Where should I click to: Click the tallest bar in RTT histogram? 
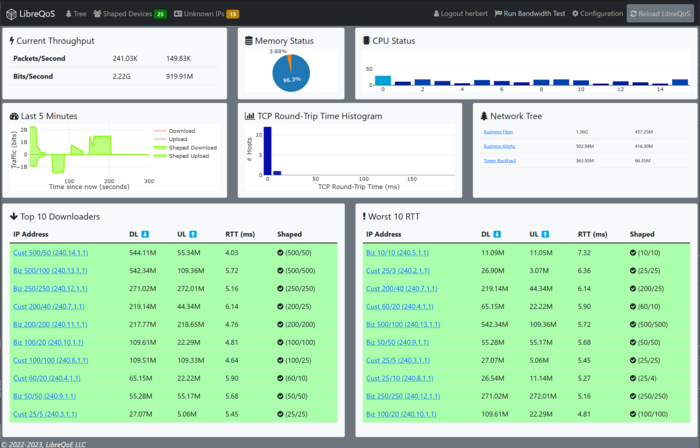(x=267, y=151)
